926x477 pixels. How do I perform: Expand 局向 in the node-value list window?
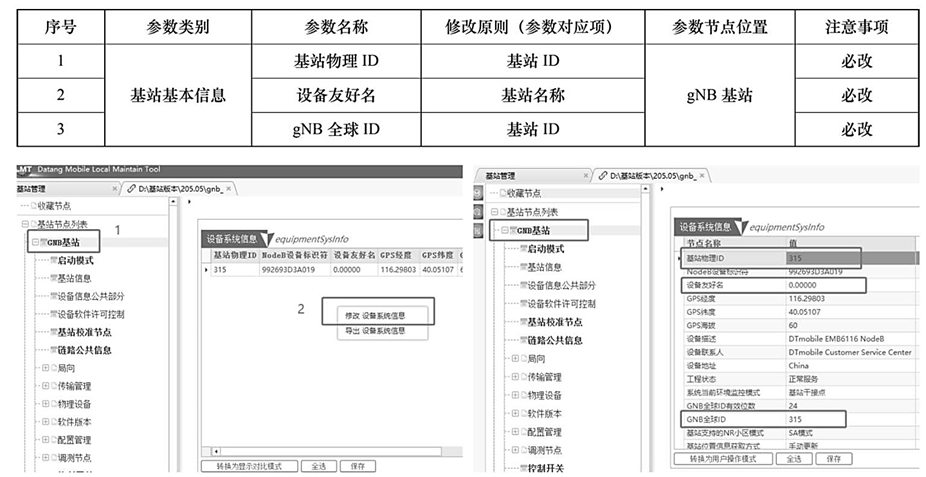516,359
